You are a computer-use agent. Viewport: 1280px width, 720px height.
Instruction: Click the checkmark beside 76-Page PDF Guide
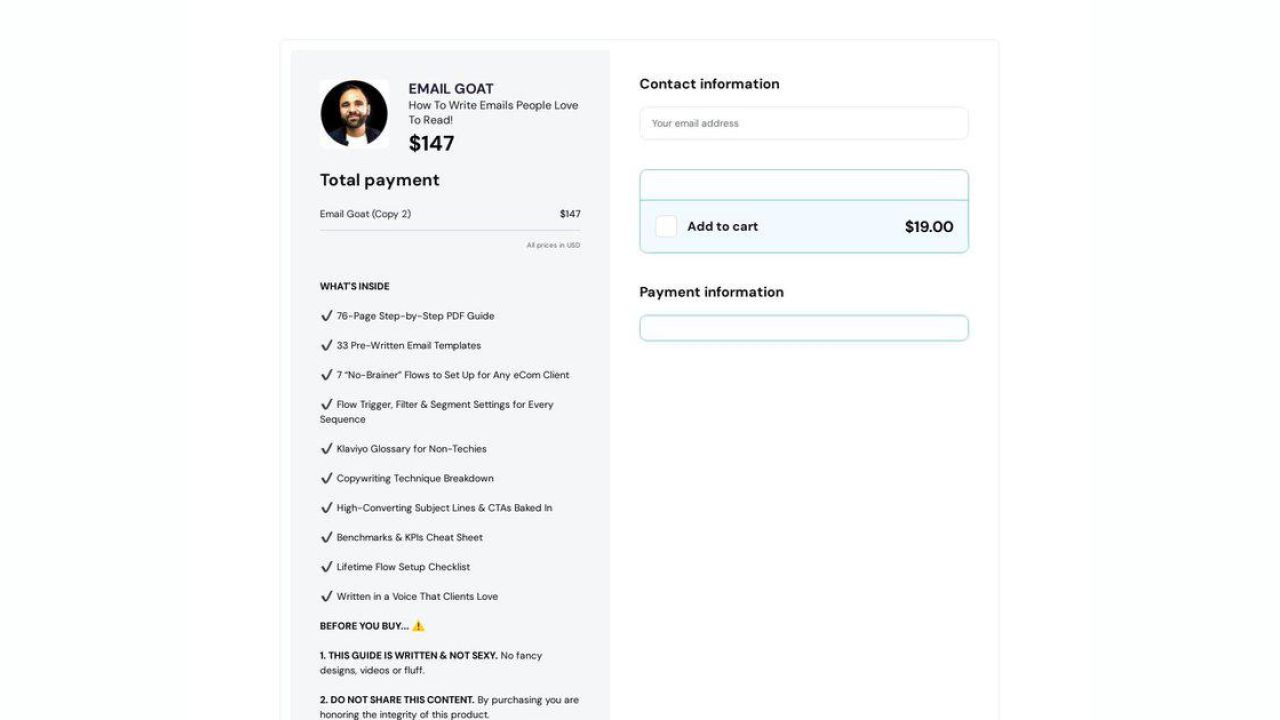[327, 315]
